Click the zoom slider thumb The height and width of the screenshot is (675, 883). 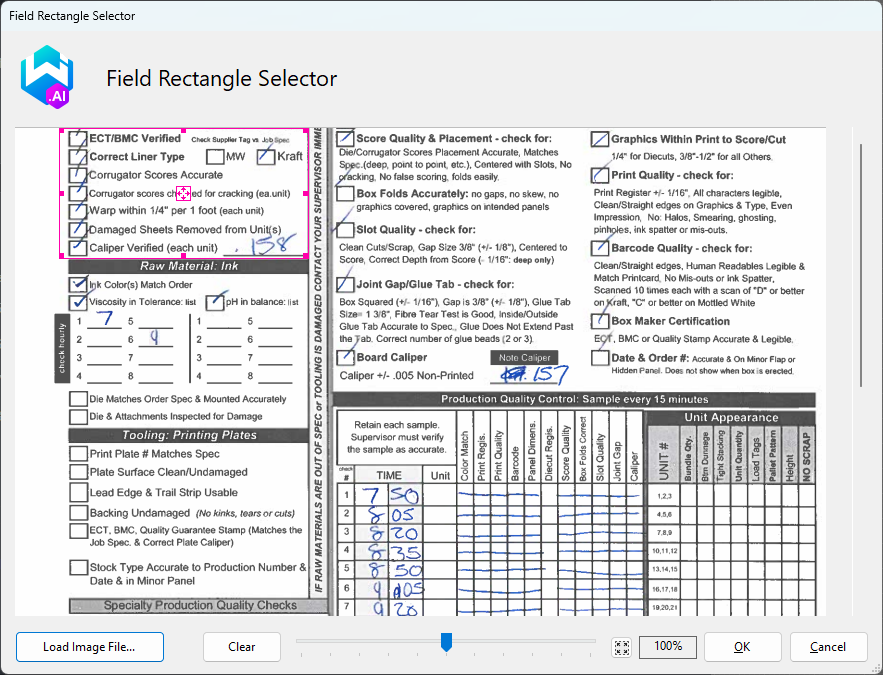coord(446,641)
